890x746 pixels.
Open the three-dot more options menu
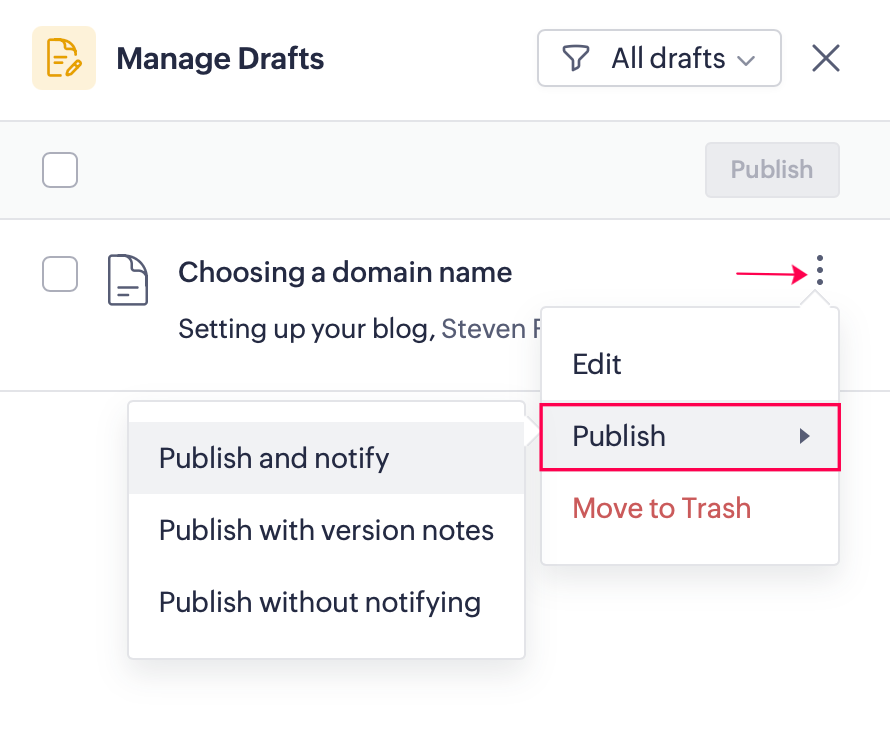click(x=819, y=270)
